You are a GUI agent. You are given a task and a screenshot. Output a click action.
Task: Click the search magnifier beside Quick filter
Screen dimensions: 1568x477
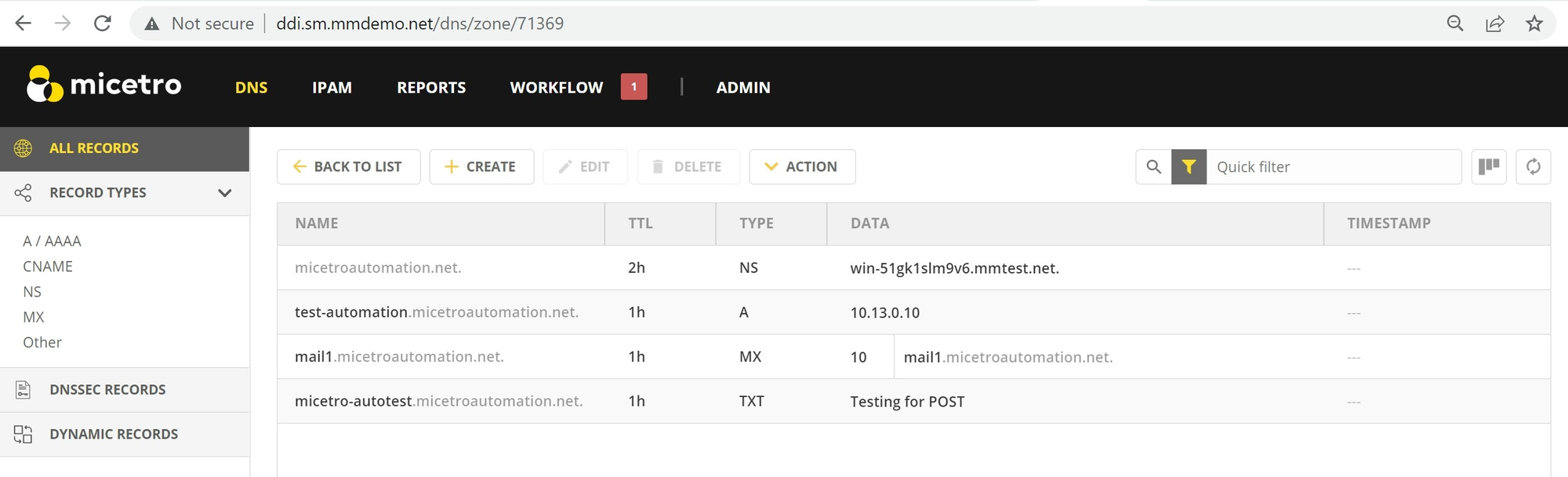1153,167
